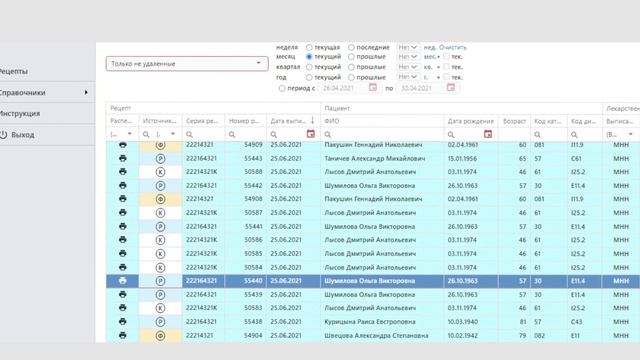Viewport: 640px width, 360px height.
Task: Expand the Справочники submenu arrow
Action: tap(86, 93)
